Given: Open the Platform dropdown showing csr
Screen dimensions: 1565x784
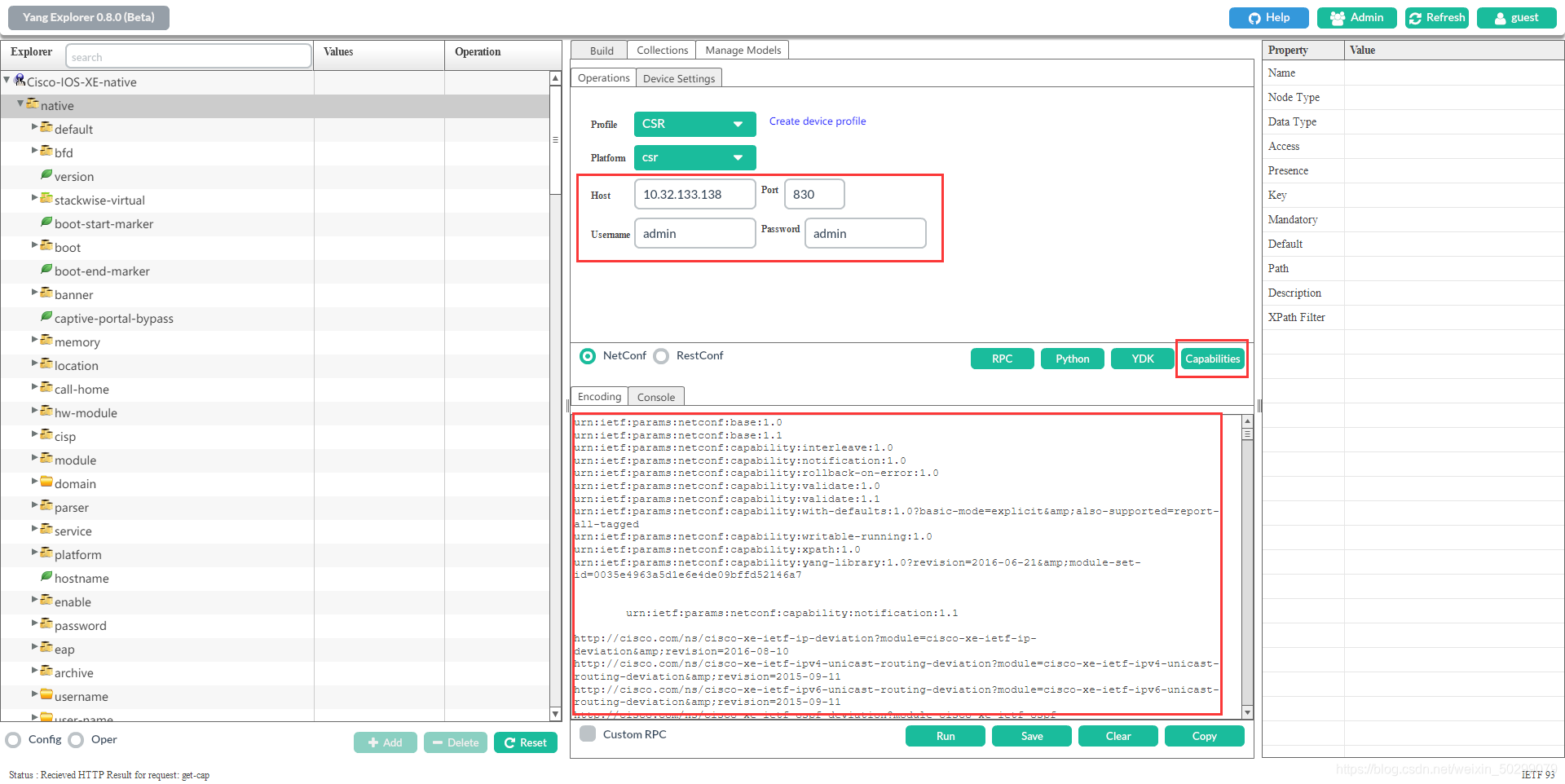Looking at the screenshot, I should (x=694, y=157).
